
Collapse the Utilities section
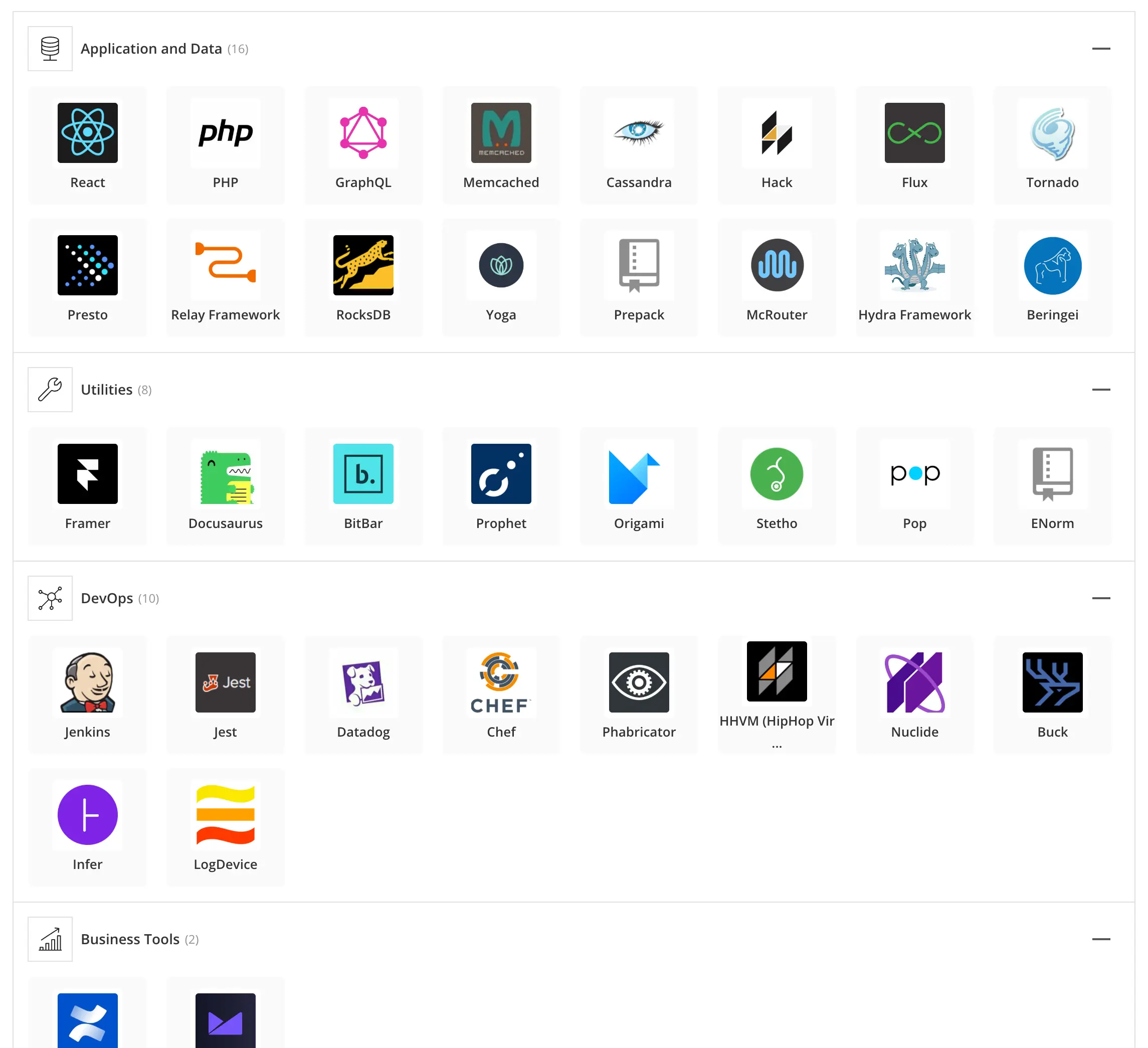click(1100, 390)
